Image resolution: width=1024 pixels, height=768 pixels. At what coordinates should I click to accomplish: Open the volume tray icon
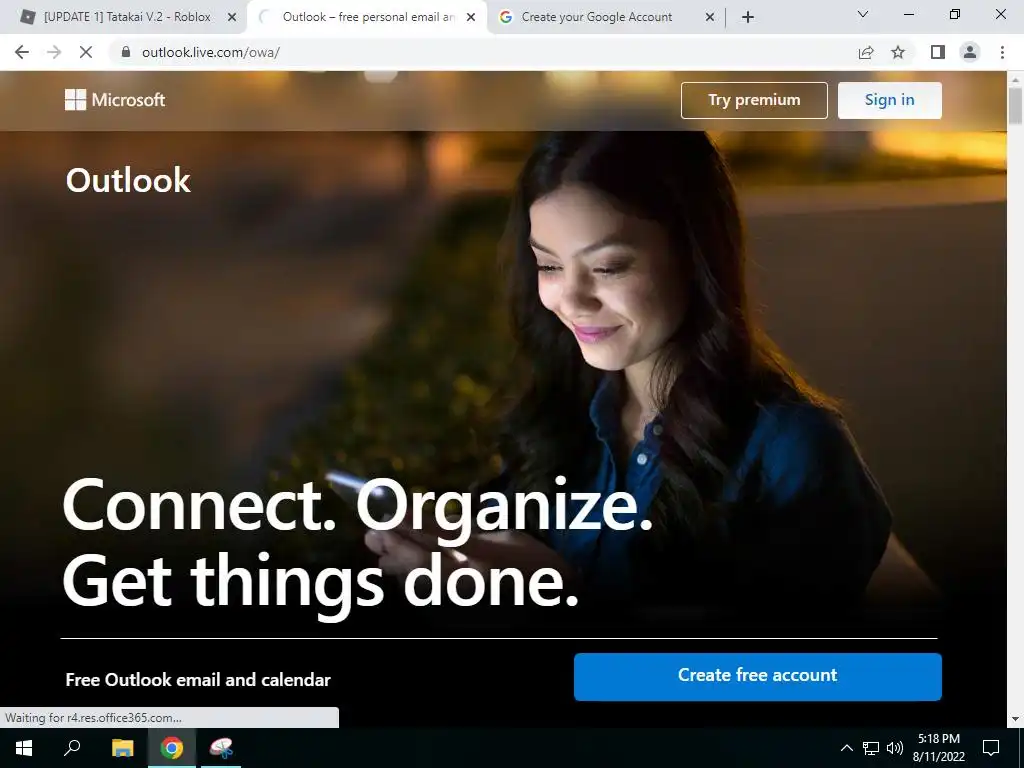click(x=895, y=748)
